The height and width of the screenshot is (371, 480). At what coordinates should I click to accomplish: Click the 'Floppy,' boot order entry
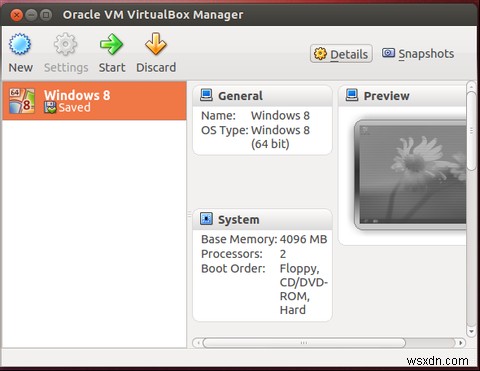299,268
